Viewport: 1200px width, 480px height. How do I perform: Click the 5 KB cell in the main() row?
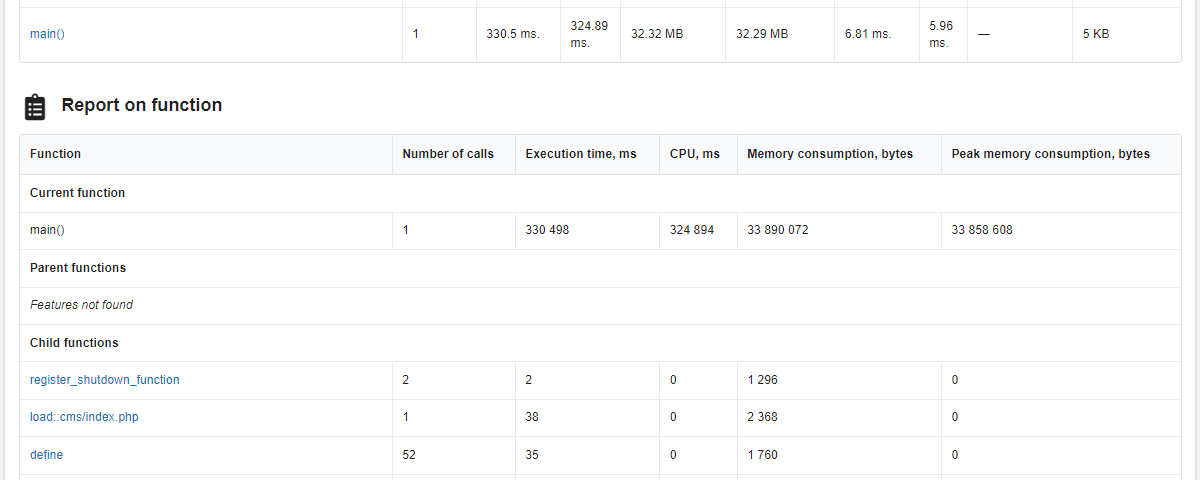click(x=1096, y=34)
